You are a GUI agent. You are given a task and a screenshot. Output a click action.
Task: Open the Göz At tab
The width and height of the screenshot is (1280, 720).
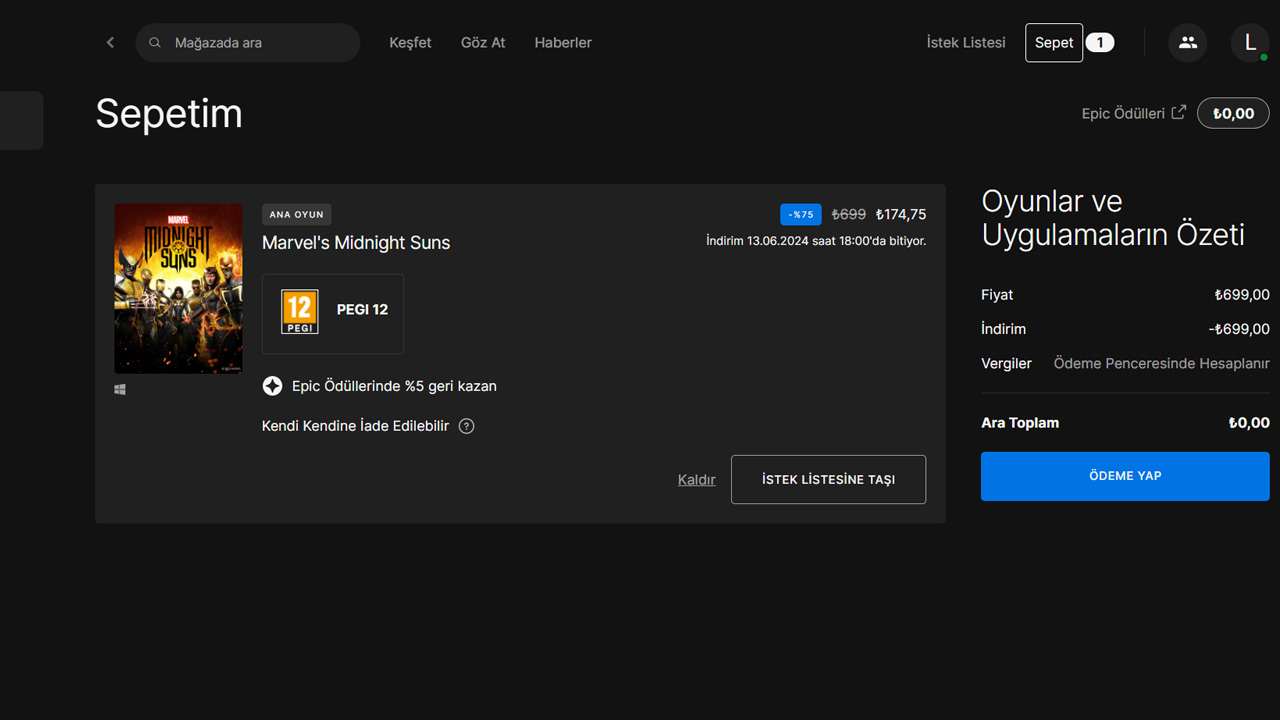coord(483,43)
